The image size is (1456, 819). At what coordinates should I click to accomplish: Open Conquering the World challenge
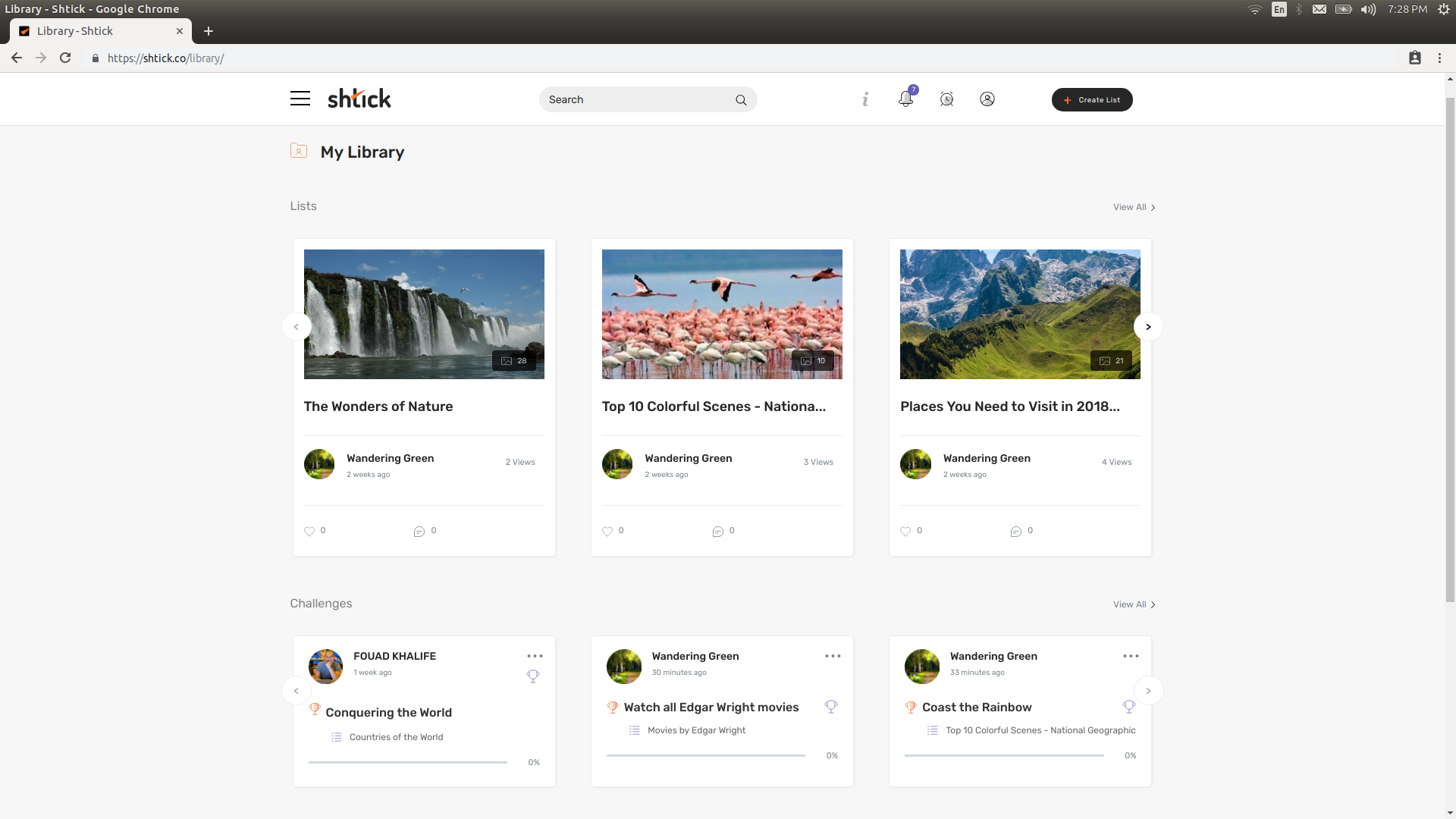click(x=388, y=712)
